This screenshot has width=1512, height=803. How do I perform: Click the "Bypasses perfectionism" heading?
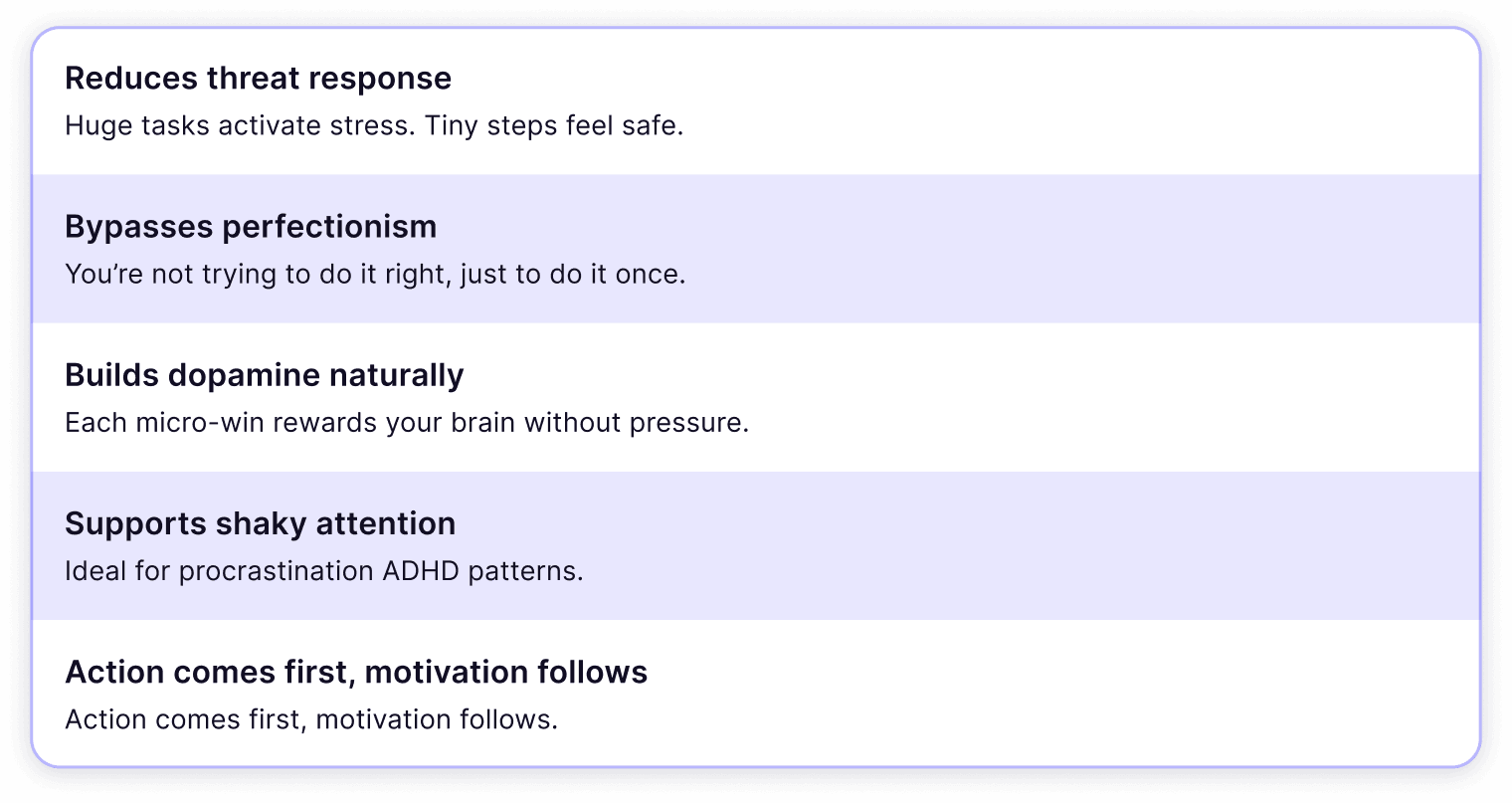coord(251,227)
